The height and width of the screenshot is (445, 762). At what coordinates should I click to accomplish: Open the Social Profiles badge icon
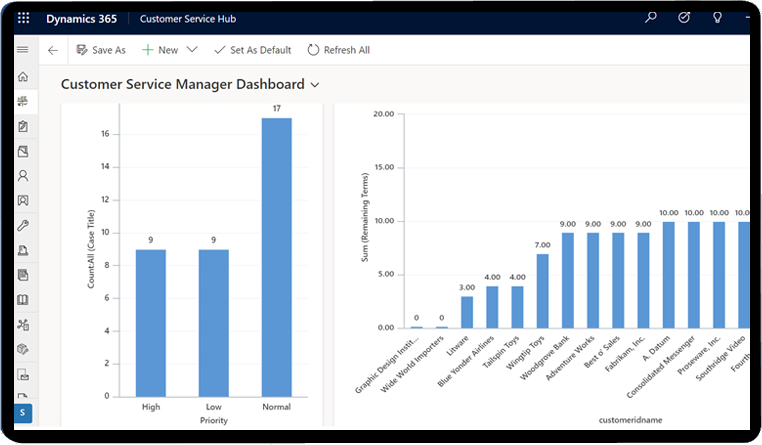pos(23,200)
